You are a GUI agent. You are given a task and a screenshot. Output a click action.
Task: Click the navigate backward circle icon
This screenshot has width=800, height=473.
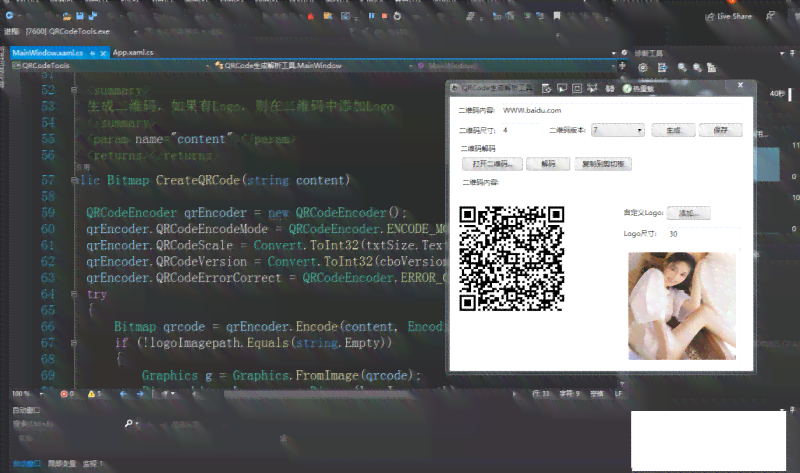click(9, 16)
